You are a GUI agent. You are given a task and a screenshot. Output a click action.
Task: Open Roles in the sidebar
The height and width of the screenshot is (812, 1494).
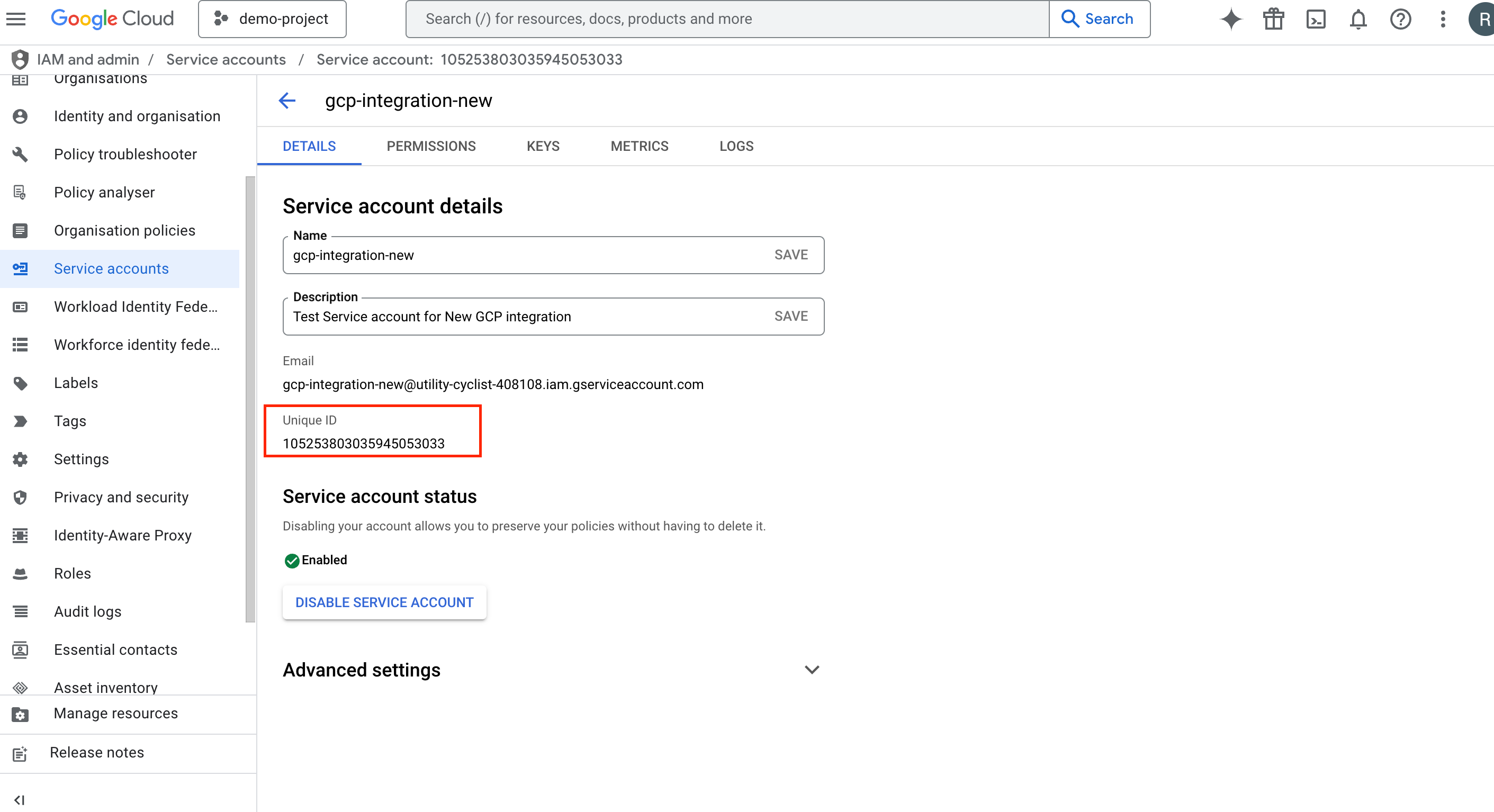tap(120, 574)
